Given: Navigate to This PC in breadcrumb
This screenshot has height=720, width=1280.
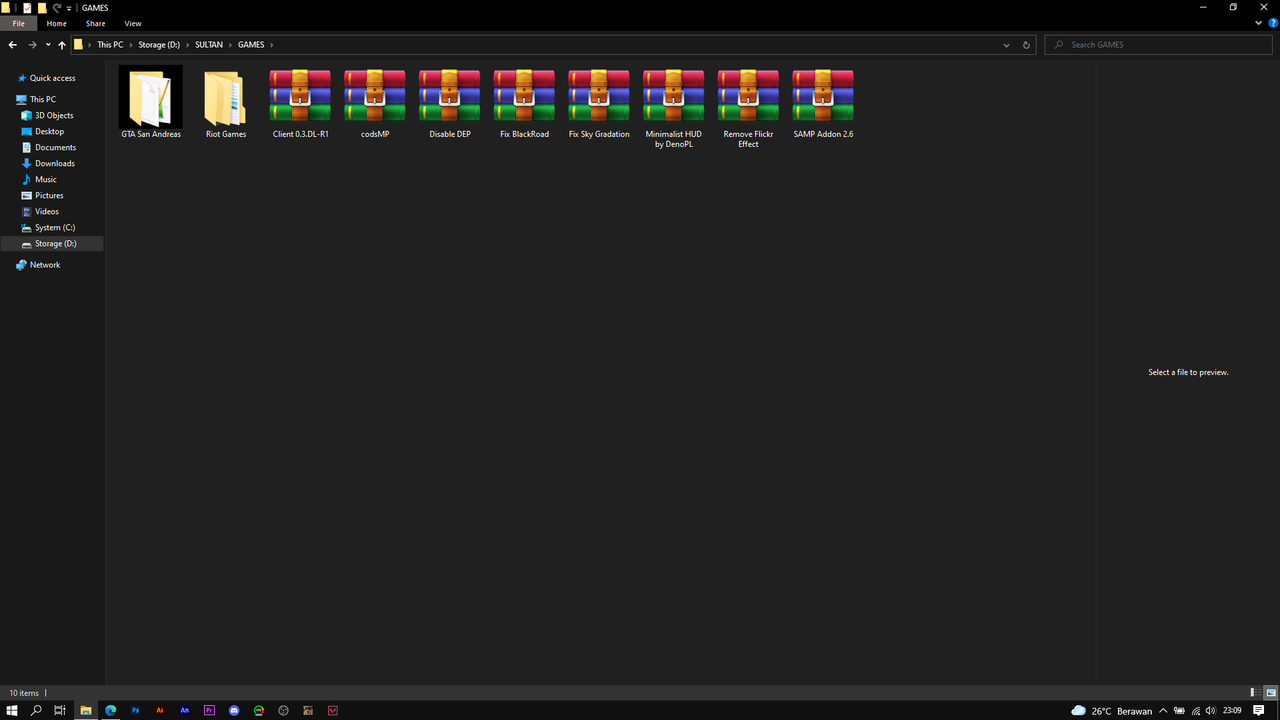Looking at the screenshot, I should coord(110,45).
